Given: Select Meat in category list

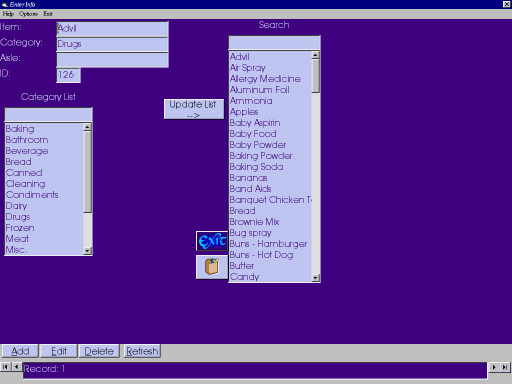Looking at the screenshot, I should (44, 239).
